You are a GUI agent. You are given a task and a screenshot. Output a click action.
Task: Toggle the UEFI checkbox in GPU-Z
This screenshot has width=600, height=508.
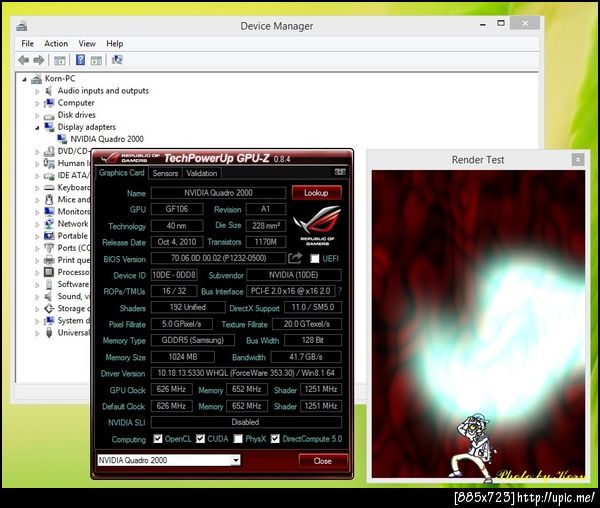point(315,259)
